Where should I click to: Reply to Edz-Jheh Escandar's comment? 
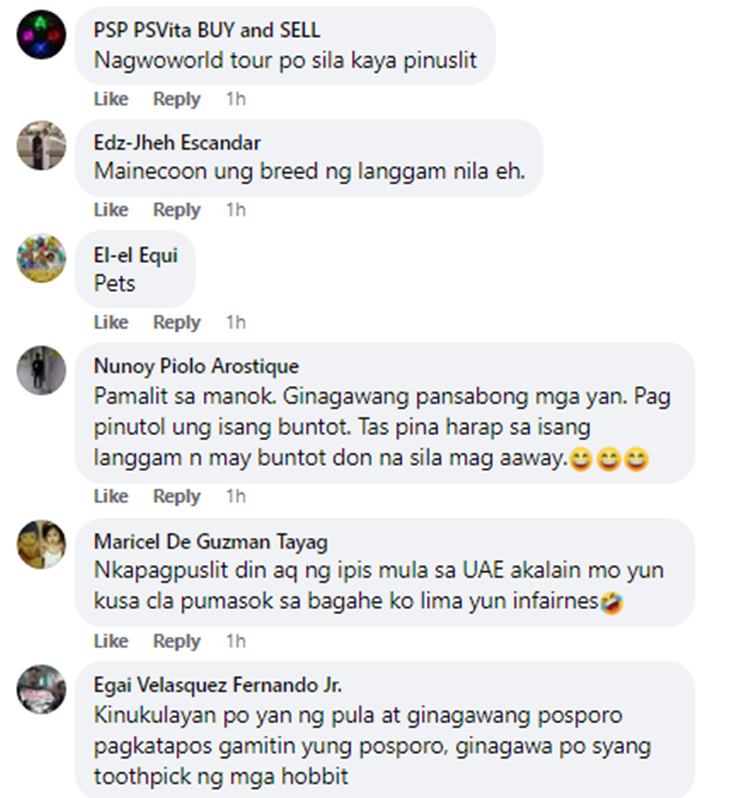click(177, 210)
